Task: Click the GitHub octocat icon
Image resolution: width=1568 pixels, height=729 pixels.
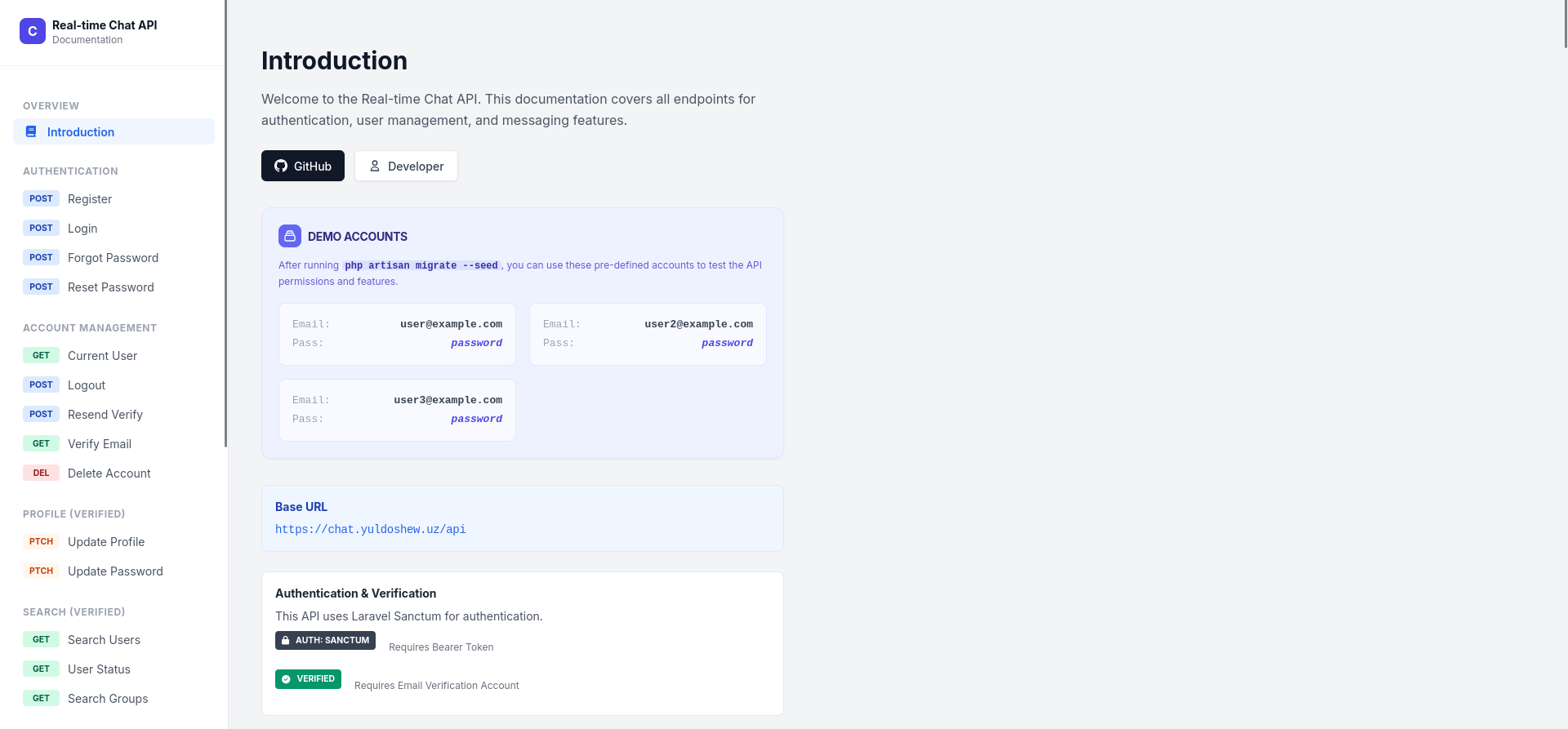Action: tap(281, 166)
